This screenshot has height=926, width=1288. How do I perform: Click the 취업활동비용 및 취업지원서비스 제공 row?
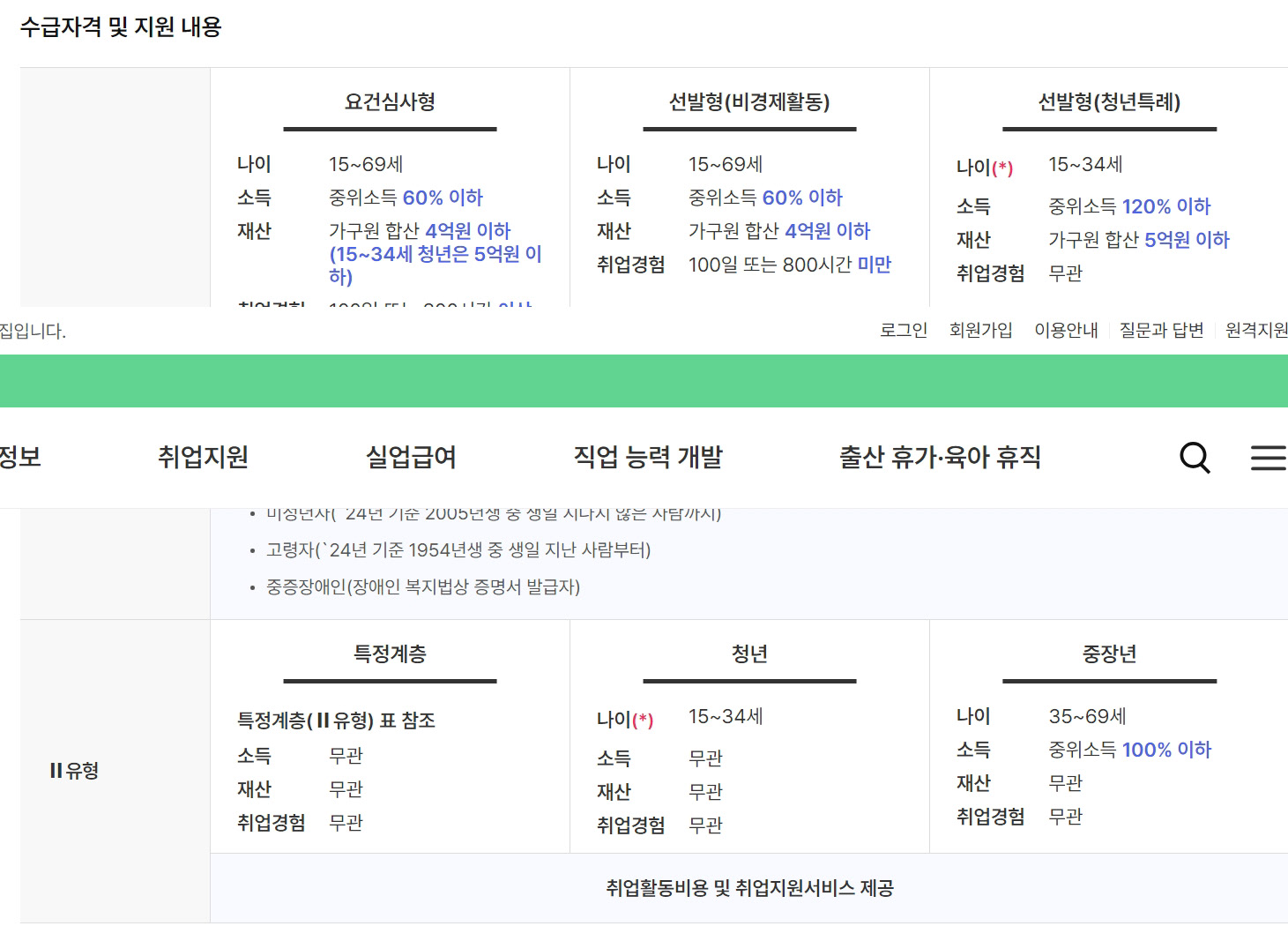pos(749,888)
